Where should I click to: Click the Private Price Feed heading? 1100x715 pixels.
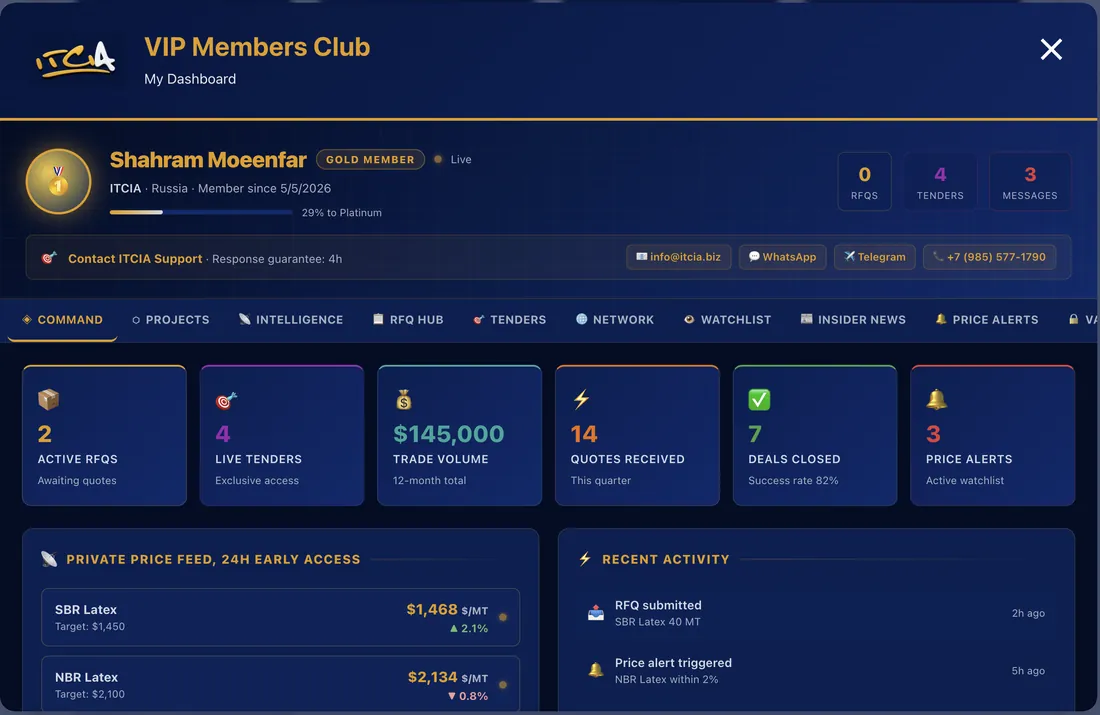pos(213,559)
